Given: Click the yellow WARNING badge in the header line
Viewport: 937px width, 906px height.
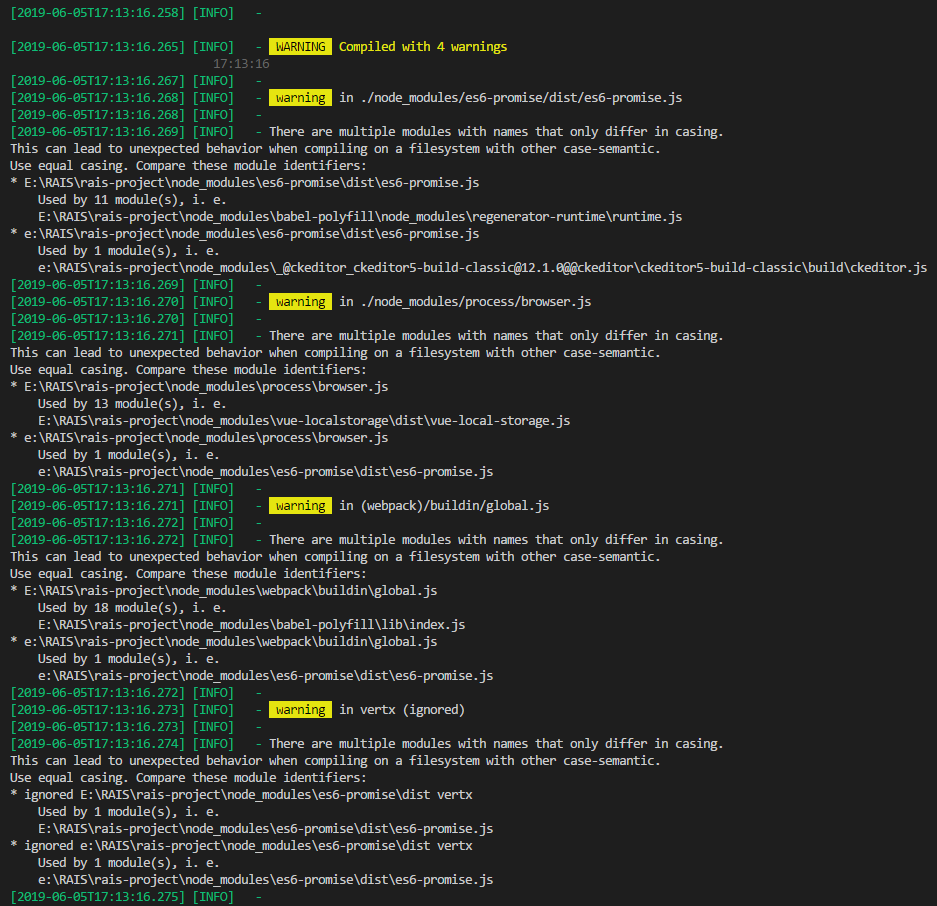Looking at the screenshot, I should point(301,47).
